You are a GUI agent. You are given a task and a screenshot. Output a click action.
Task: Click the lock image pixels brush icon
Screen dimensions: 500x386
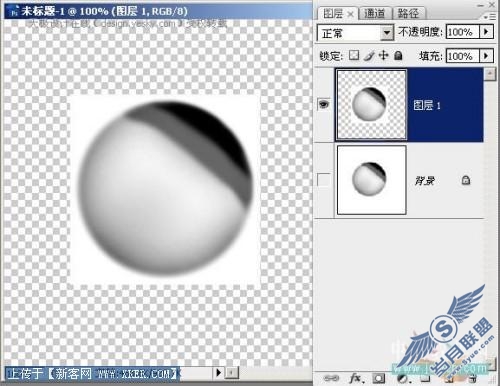tap(369, 55)
